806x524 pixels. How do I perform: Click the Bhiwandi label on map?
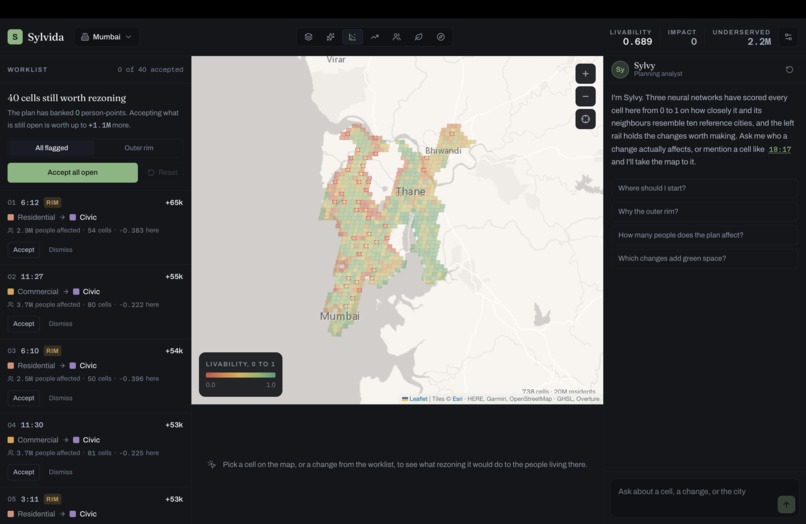click(x=443, y=151)
